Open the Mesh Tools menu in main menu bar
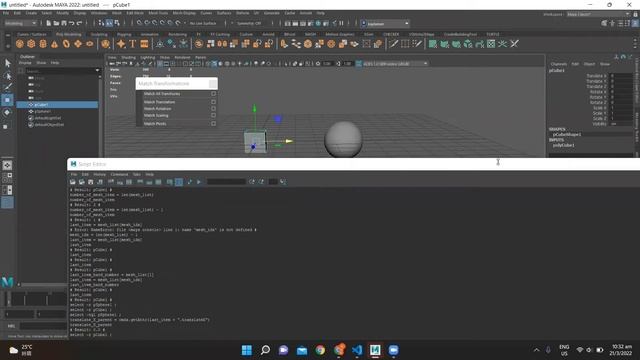 (x=158, y=13)
